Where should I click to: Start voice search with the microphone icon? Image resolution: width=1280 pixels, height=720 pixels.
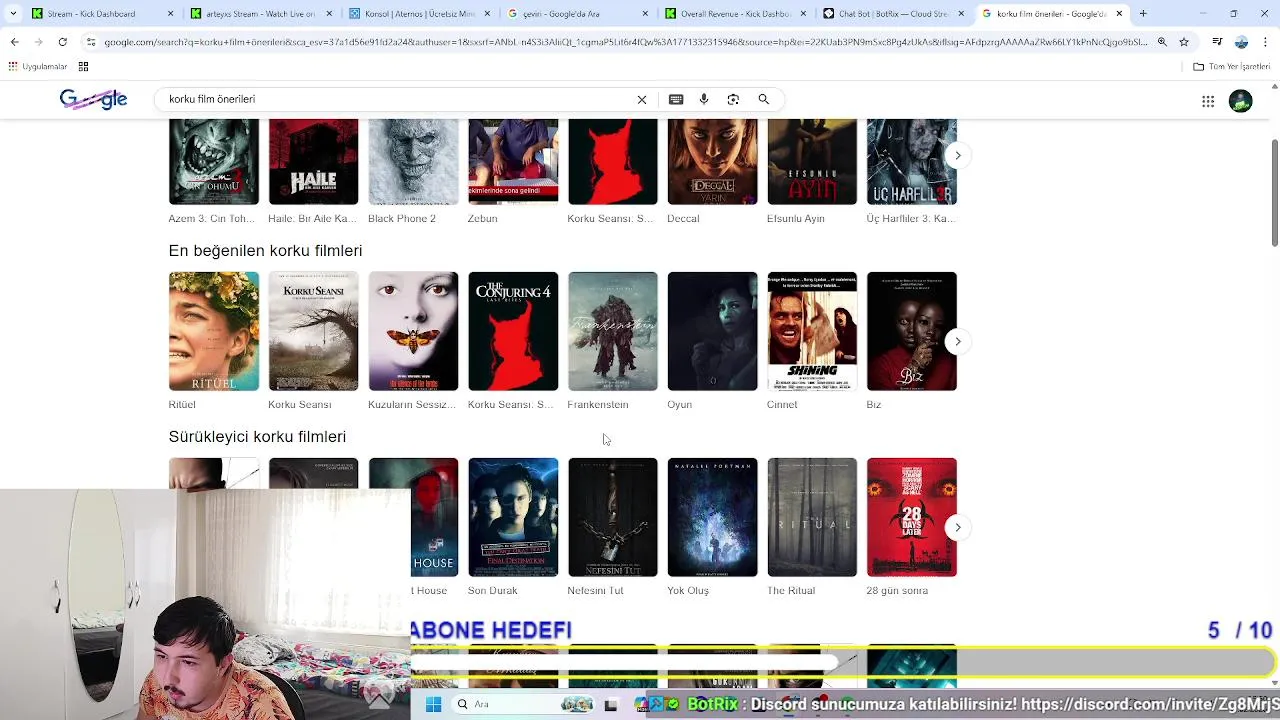click(704, 99)
